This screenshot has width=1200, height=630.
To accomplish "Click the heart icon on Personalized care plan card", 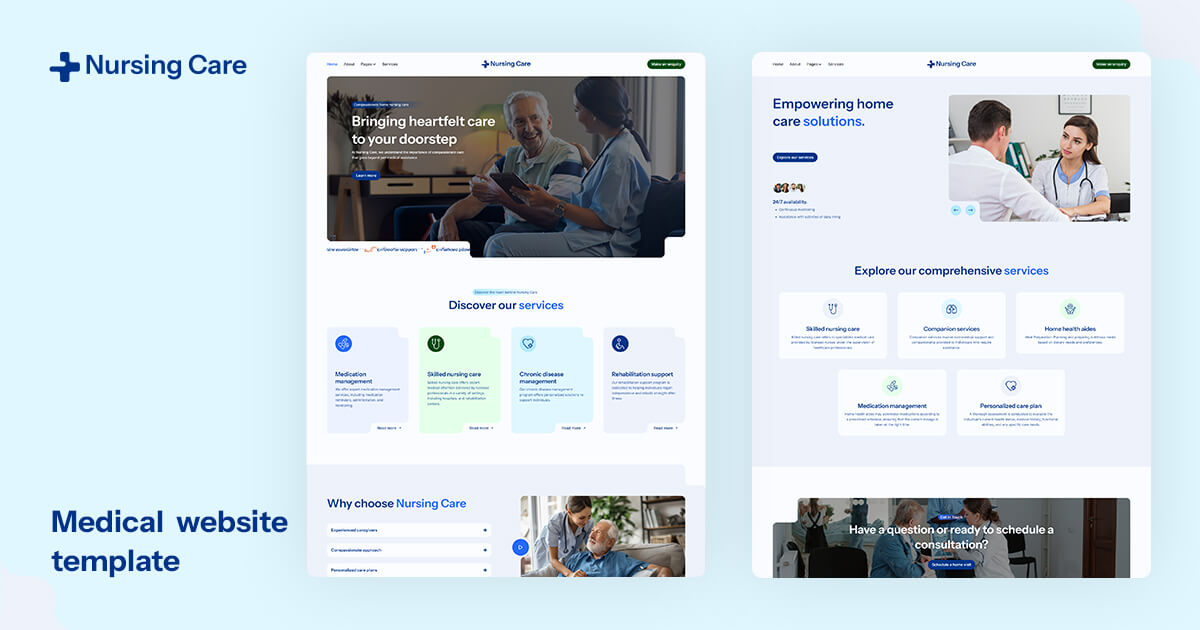I will coord(1011,385).
